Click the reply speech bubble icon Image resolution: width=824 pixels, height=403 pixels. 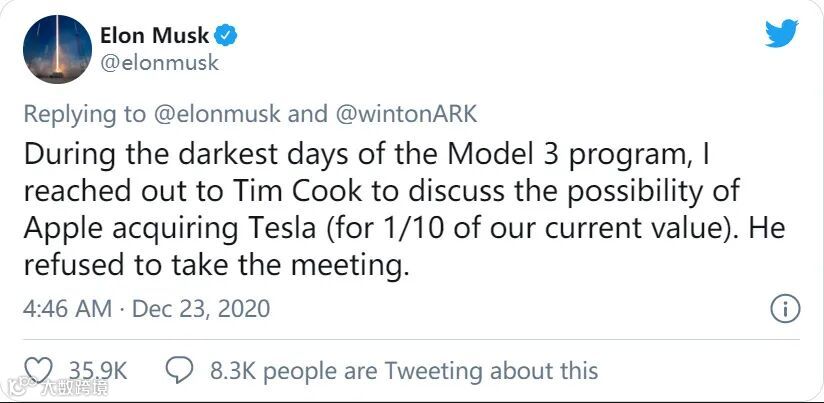point(179,371)
